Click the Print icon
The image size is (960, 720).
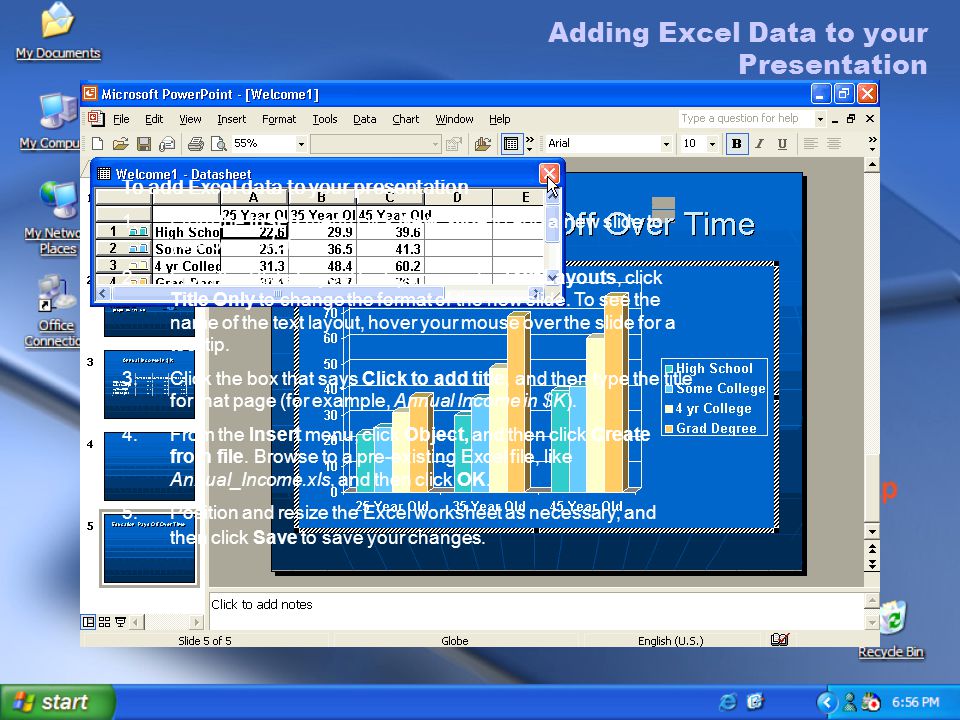pyautogui.click(x=195, y=144)
